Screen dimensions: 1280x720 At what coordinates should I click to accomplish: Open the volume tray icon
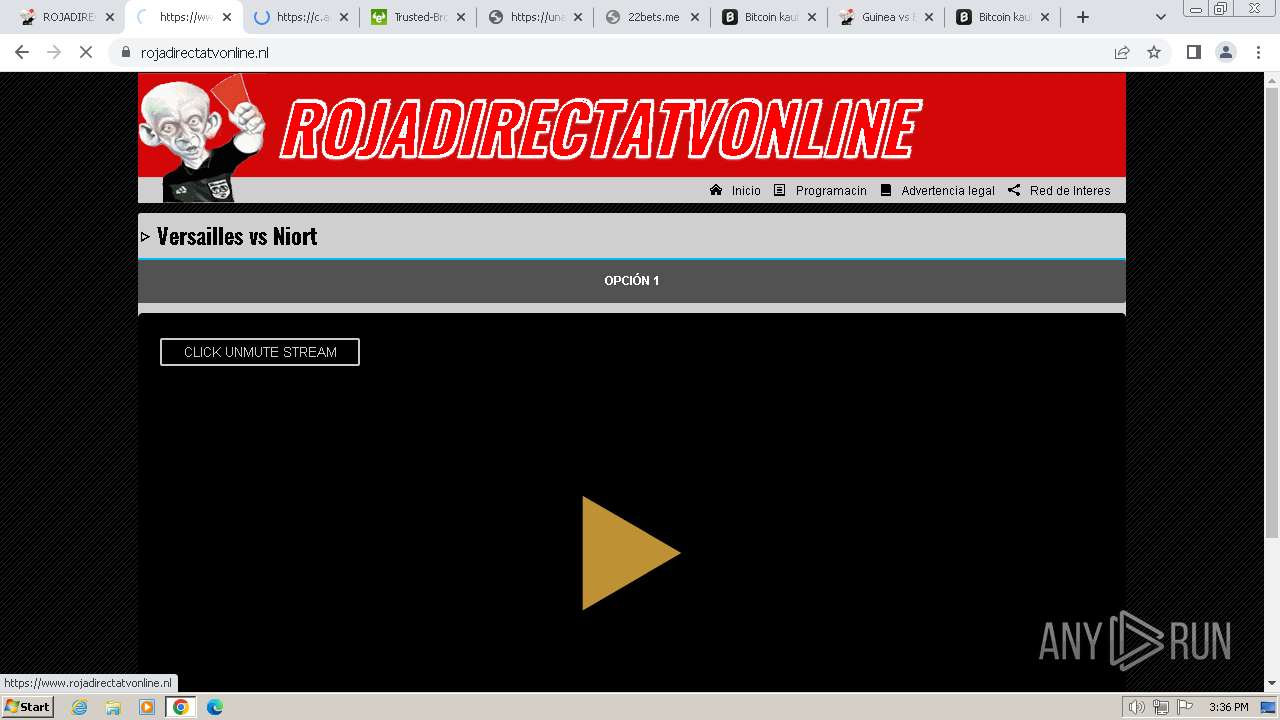click(x=1137, y=707)
